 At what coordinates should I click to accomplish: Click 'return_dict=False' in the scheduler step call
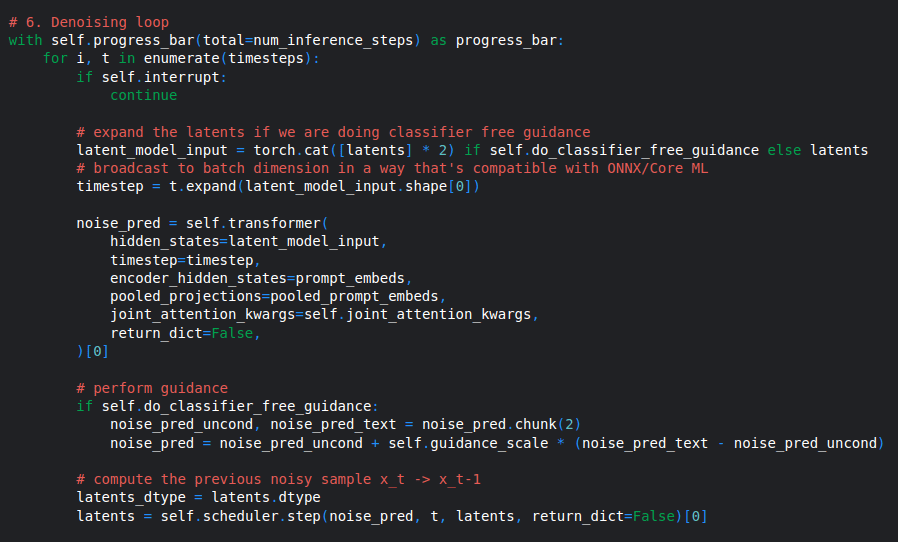(x=603, y=516)
